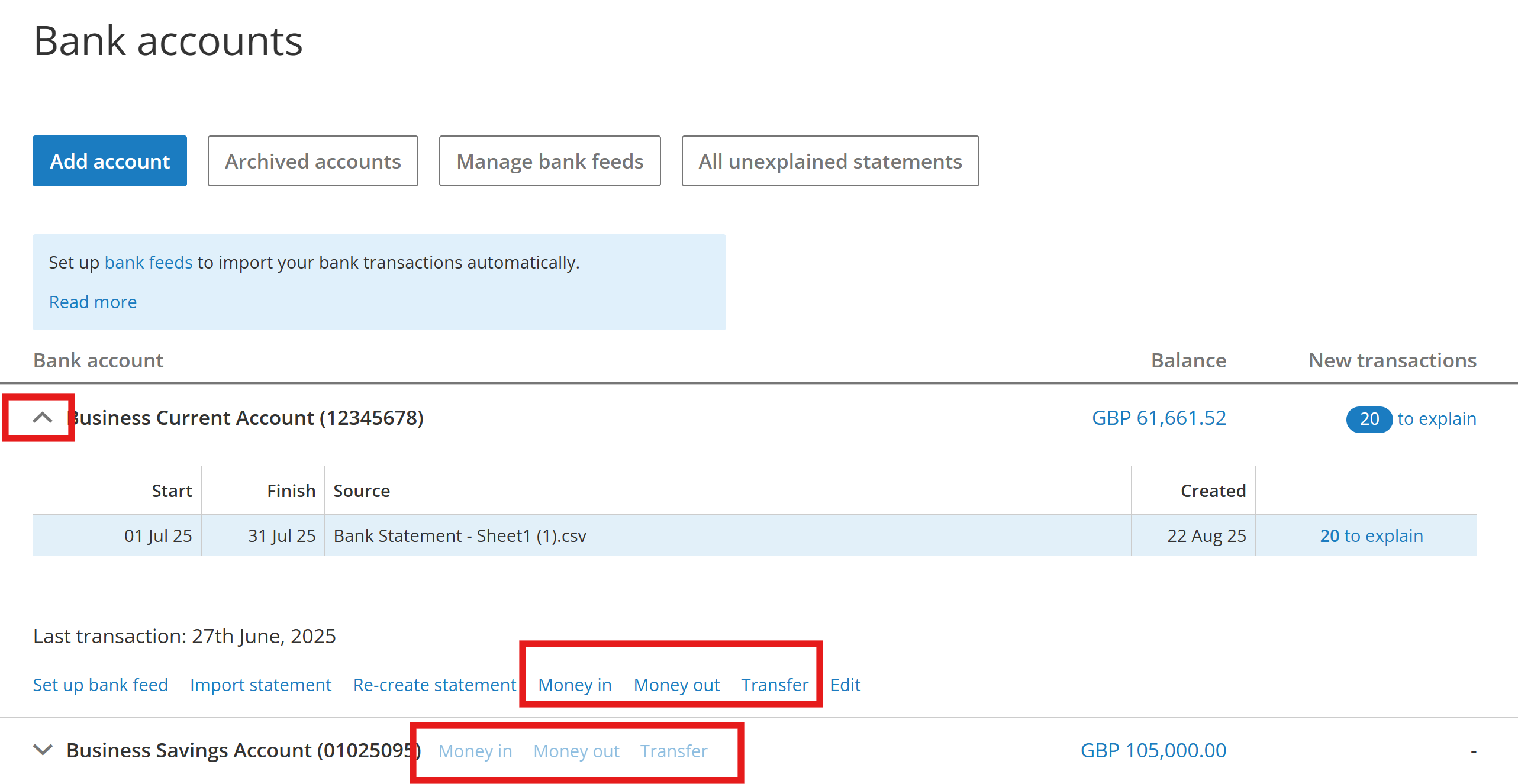Open Manage bank feeds
Screen dimensions: 1518x784
(549, 161)
